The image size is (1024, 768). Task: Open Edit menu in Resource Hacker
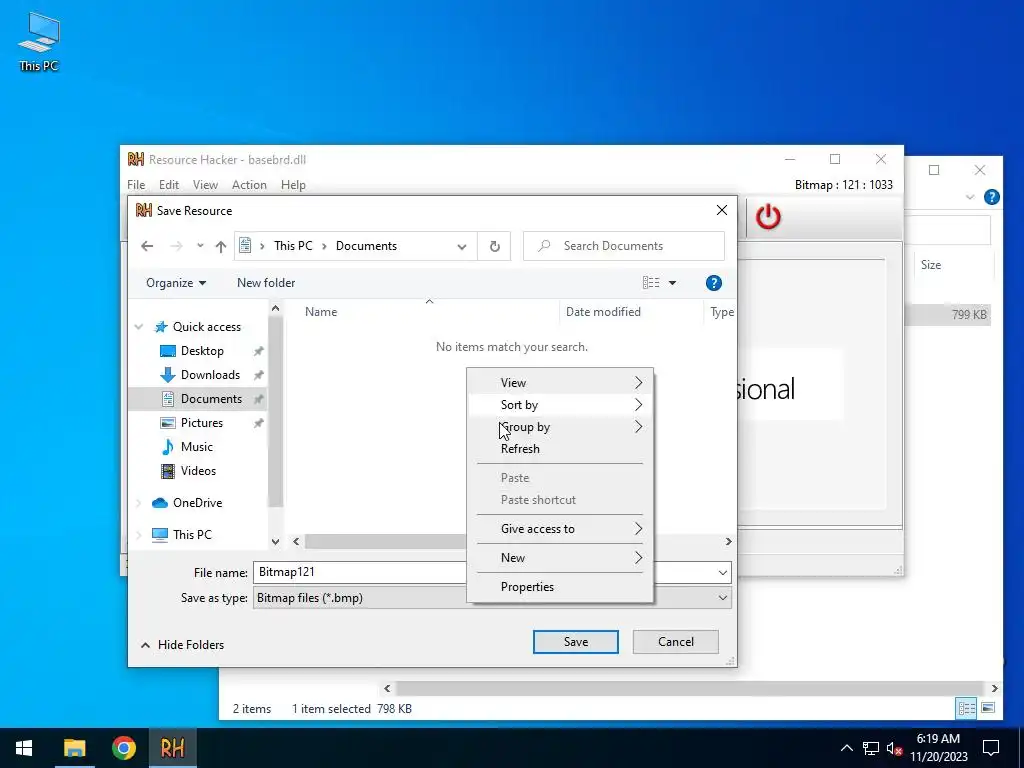[168, 185]
